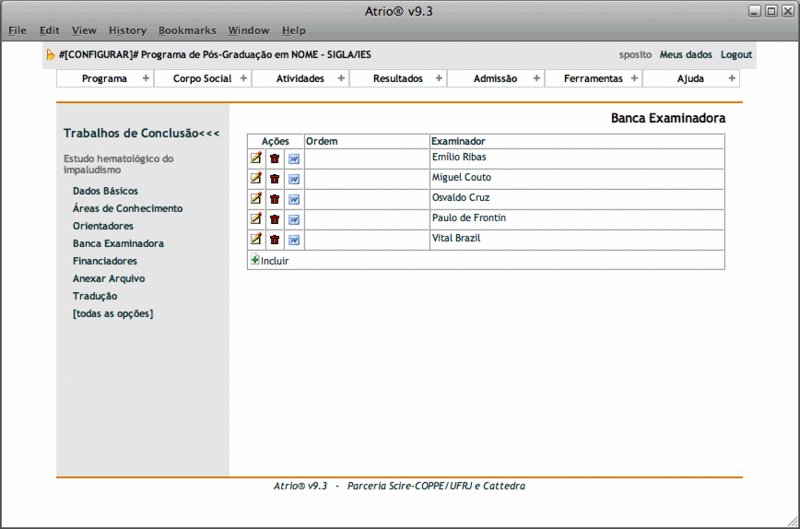Delete Vital Brazil using the trash icon
The height and width of the screenshot is (529, 800).
274,239
